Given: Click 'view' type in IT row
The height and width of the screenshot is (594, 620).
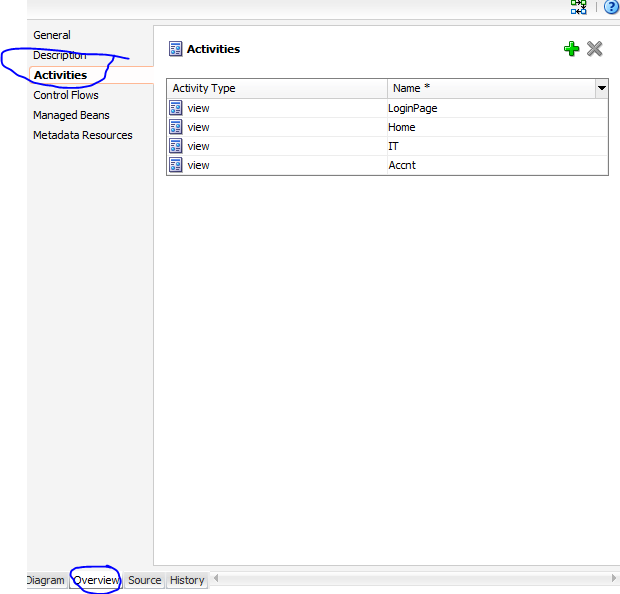Looking at the screenshot, I should tap(198, 146).
